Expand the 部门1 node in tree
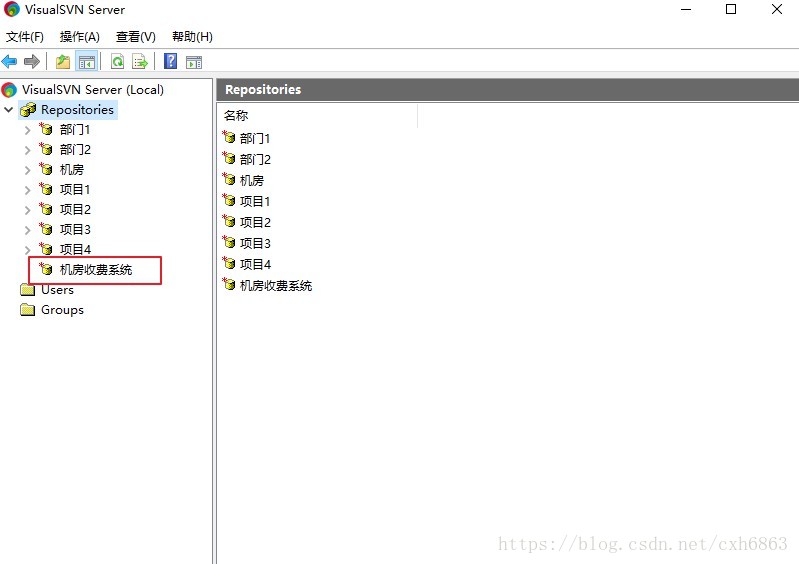This screenshot has height=564, width=799. tap(28, 130)
